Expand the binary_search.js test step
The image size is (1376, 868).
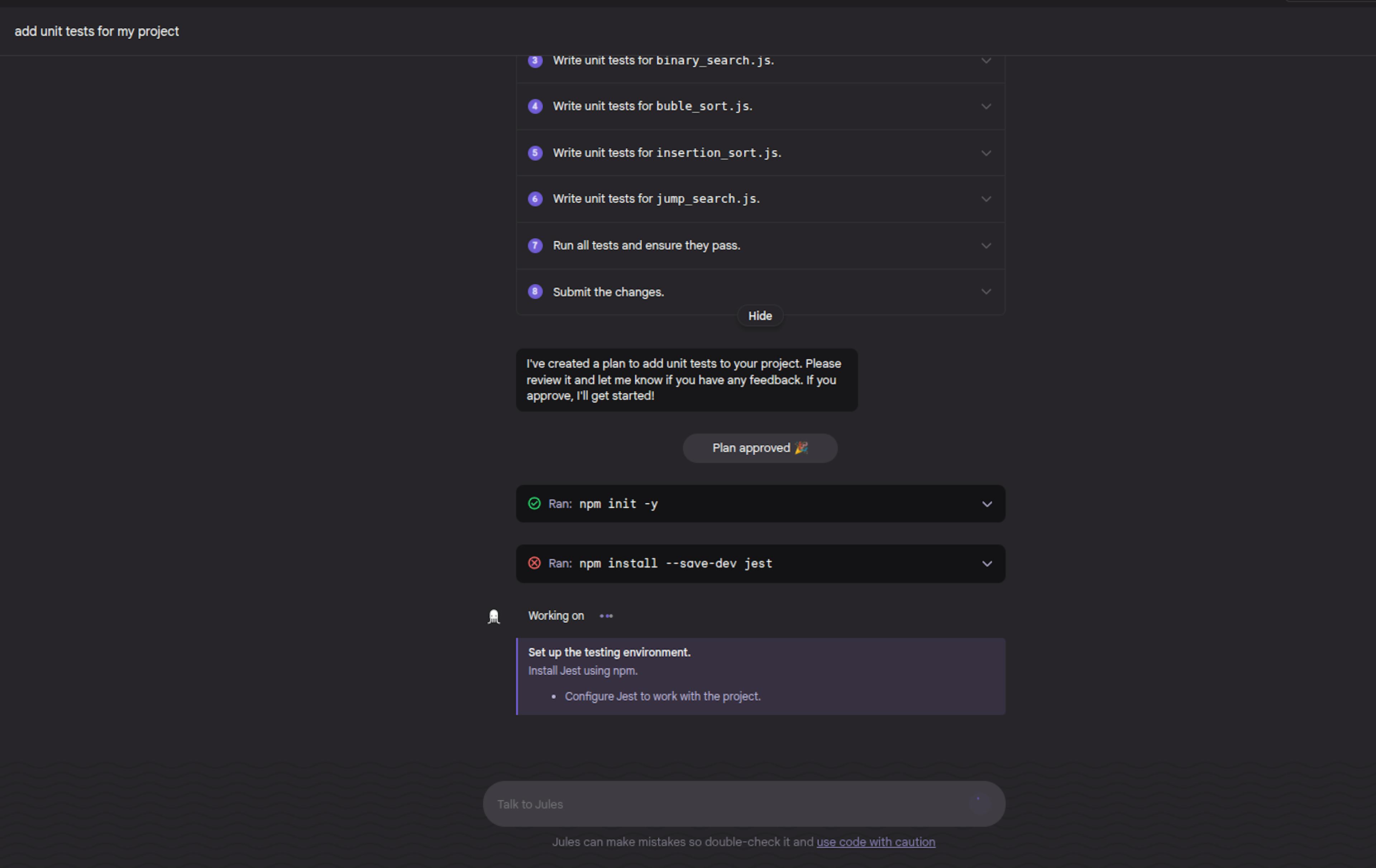[x=986, y=61]
